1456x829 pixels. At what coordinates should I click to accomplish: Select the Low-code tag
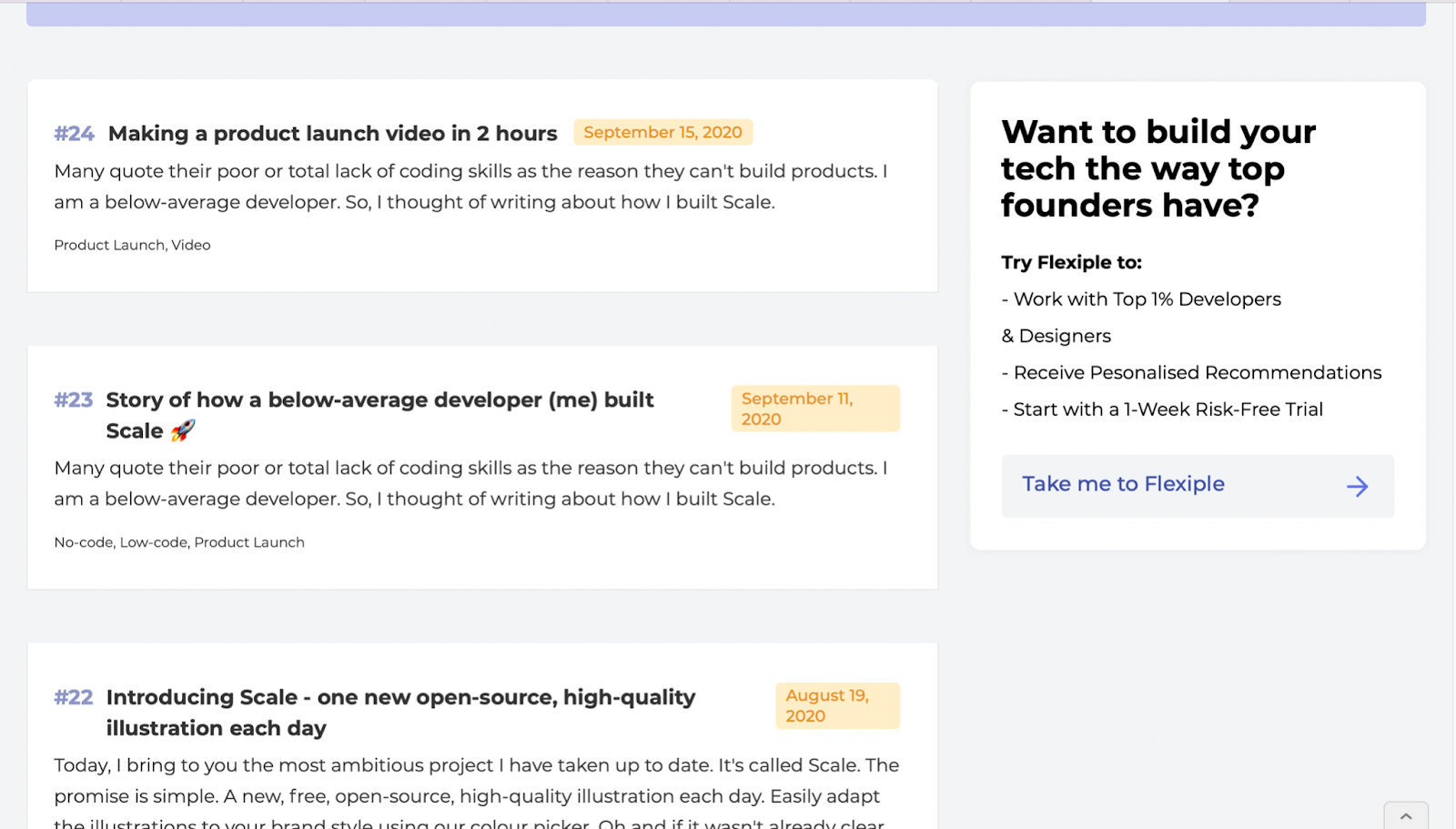[x=154, y=542]
